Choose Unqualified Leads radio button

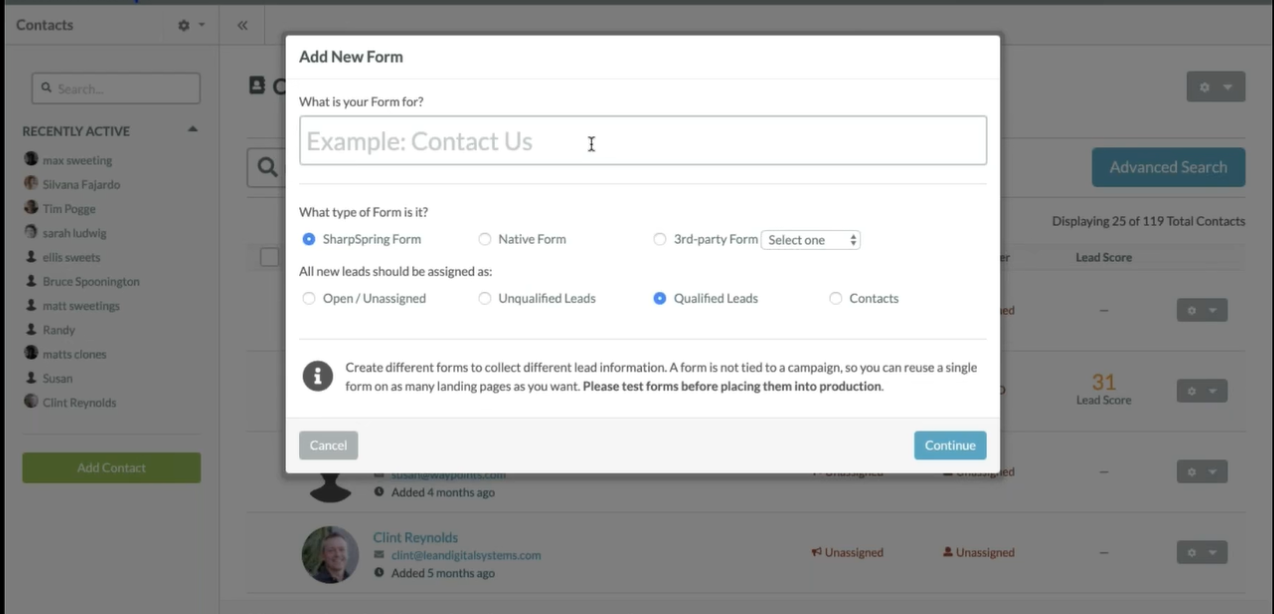[x=485, y=298]
